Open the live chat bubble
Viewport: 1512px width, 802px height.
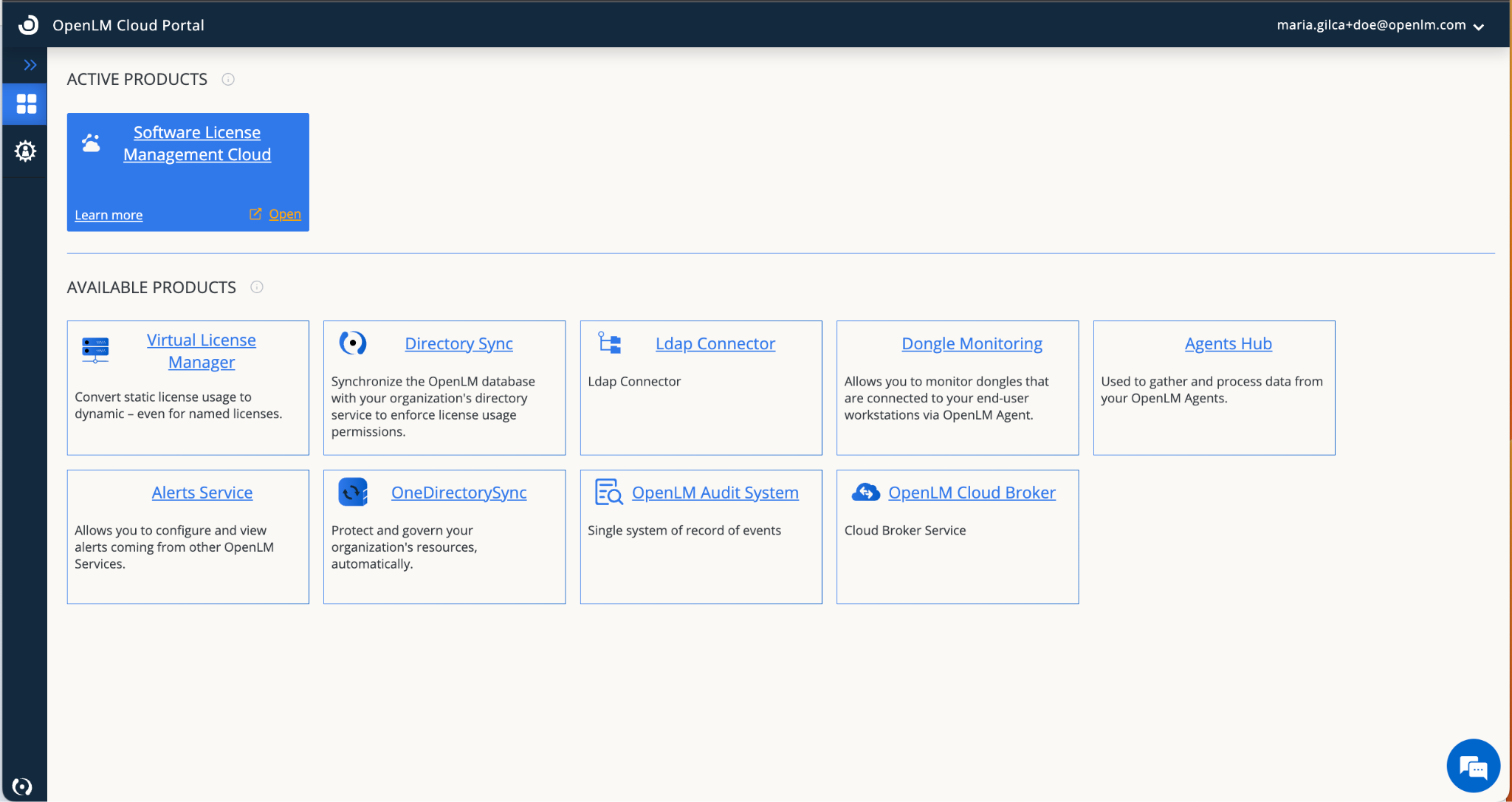coord(1473,766)
